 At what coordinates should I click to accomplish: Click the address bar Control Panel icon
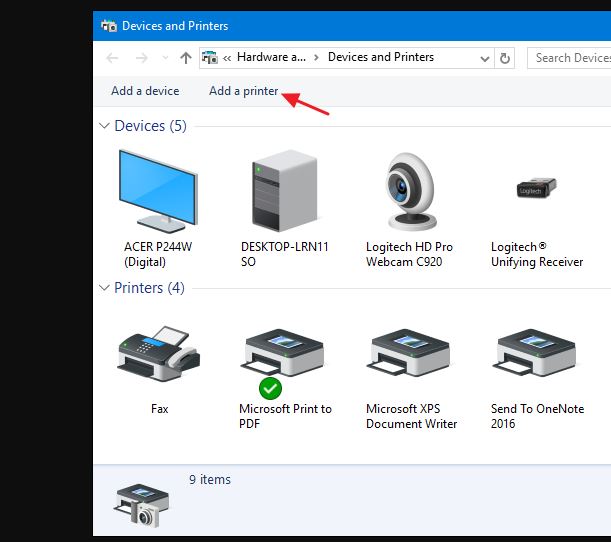coord(210,58)
